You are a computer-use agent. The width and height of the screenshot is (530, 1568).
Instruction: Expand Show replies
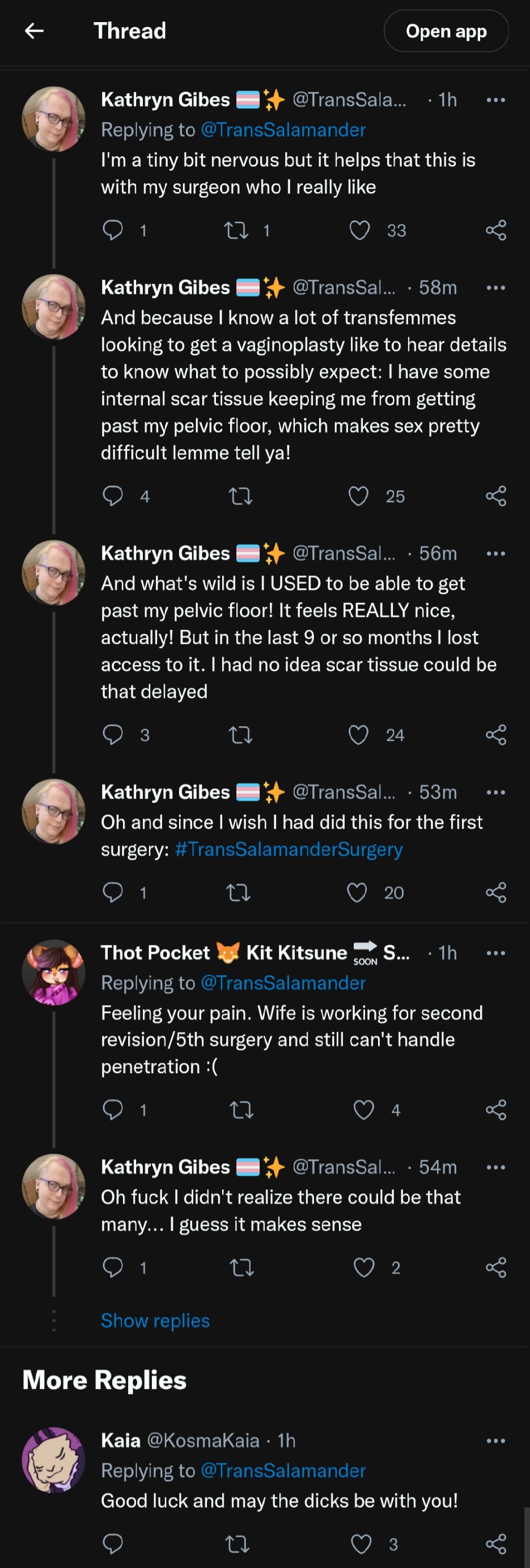[155, 1320]
